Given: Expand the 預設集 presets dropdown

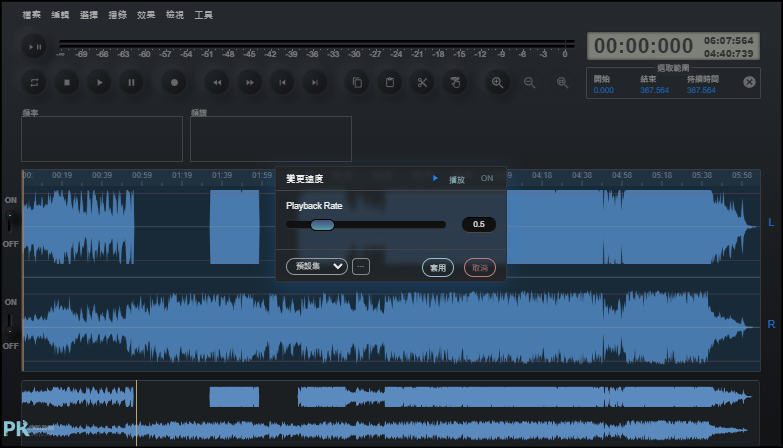Looking at the screenshot, I should (317, 266).
